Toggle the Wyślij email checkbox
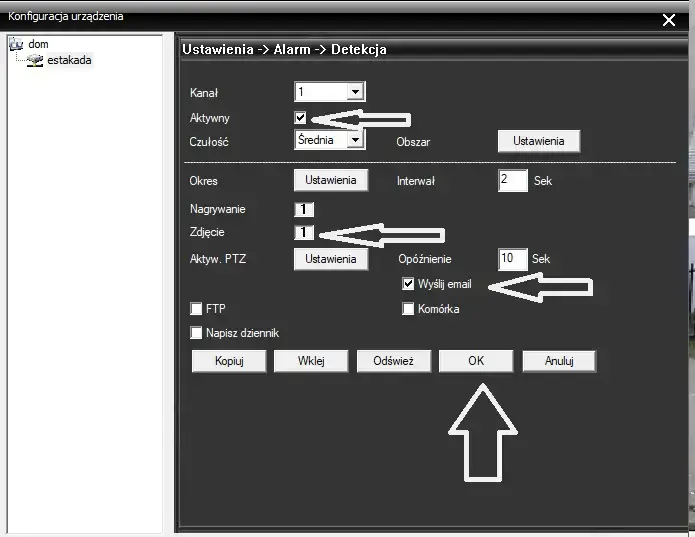Screen dimensions: 695x537 (408, 284)
